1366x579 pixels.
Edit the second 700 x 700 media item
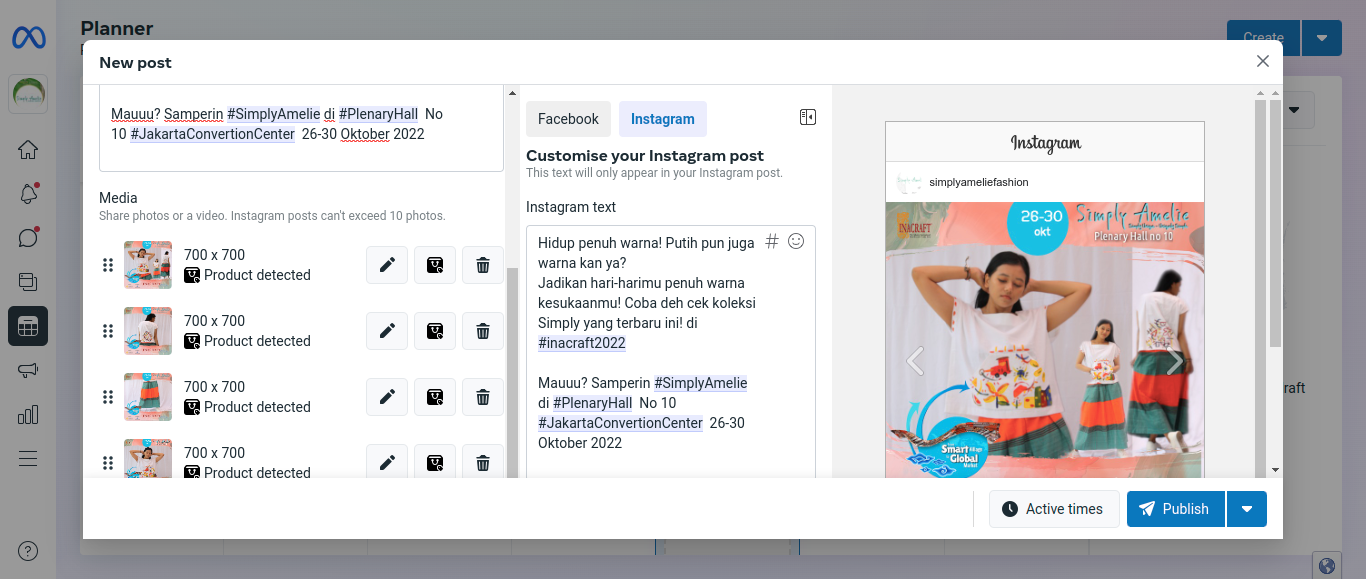click(387, 331)
